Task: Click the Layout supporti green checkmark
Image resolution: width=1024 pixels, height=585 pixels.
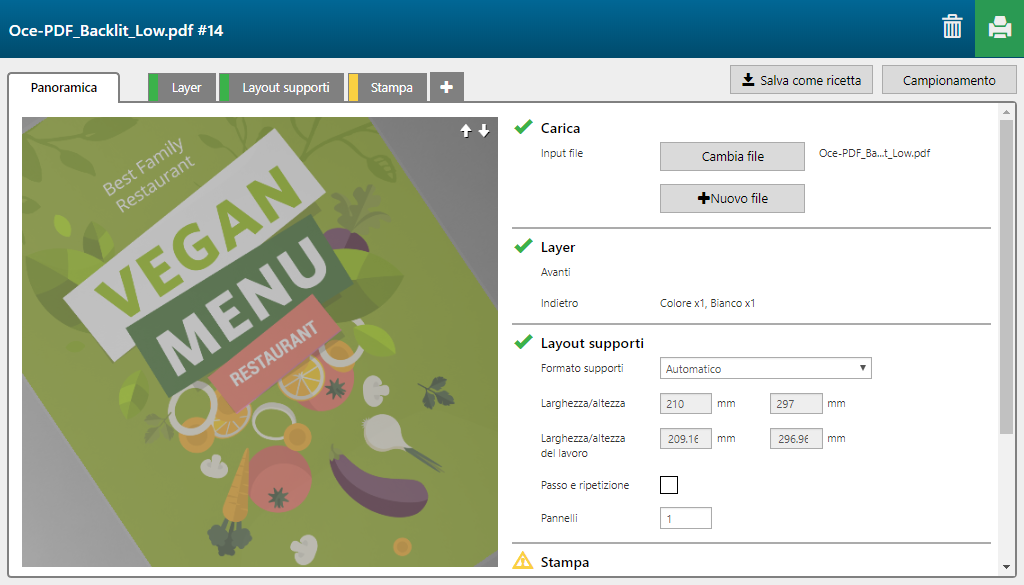Action: [524, 342]
